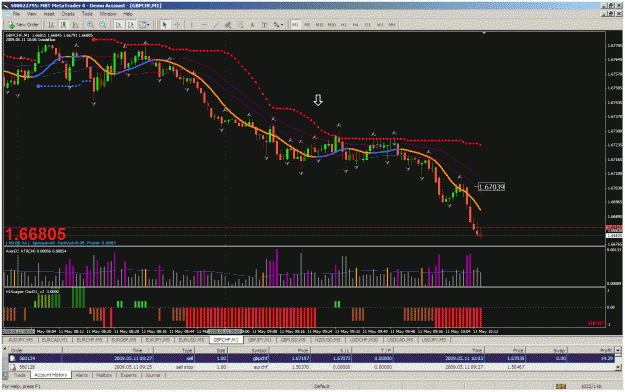The width and height of the screenshot is (625, 392).
Task: Select the H4 timeframe
Action: [356, 25]
